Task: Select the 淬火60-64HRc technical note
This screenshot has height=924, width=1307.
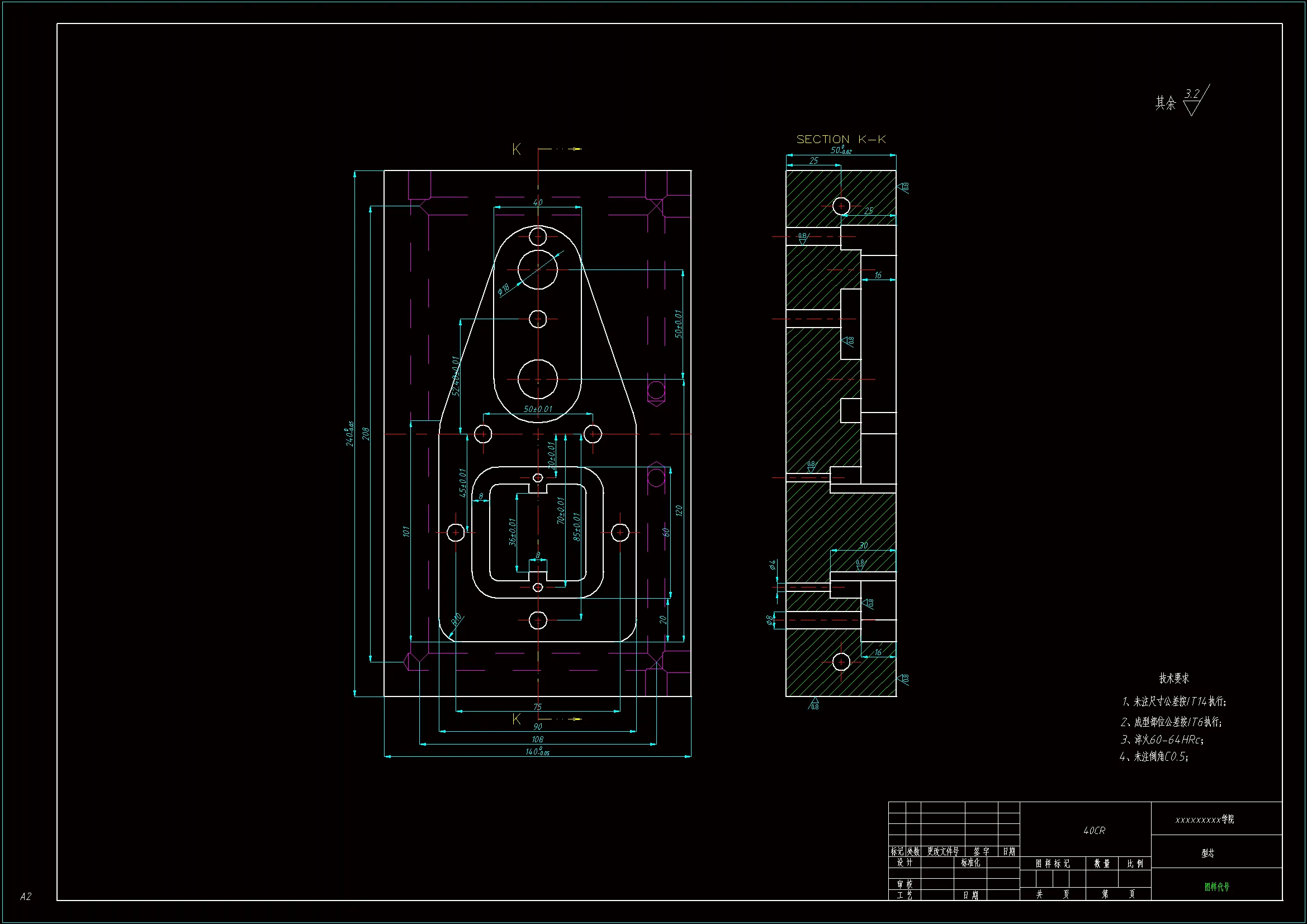Action: [x=1162, y=740]
